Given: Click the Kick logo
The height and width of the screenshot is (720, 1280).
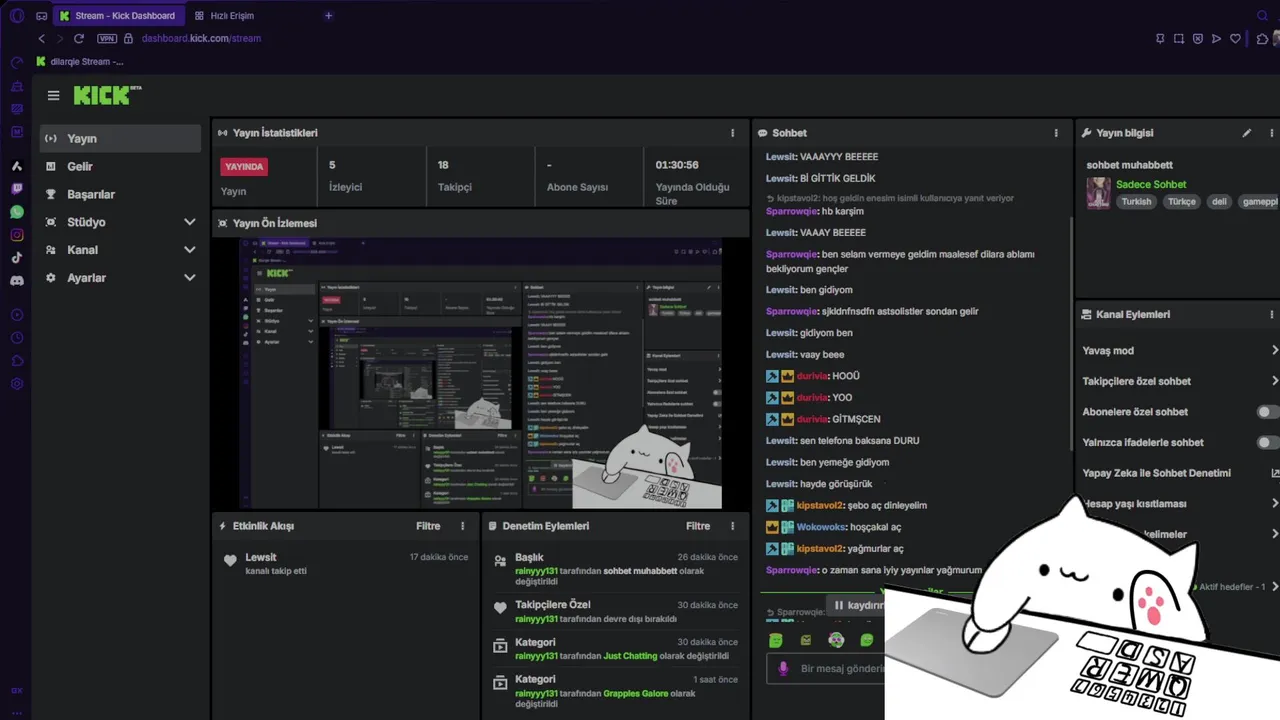Looking at the screenshot, I should (x=107, y=96).
